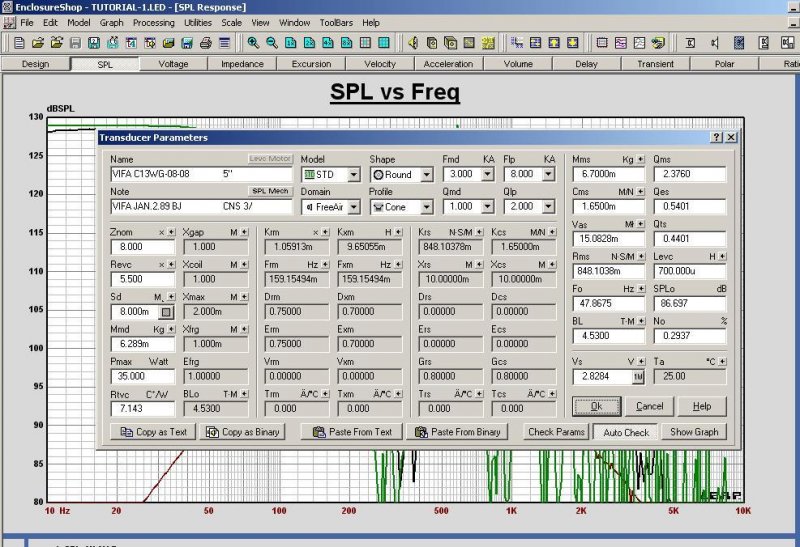
Task: Click the Show Graph button
Action: [x=694, y=432]
